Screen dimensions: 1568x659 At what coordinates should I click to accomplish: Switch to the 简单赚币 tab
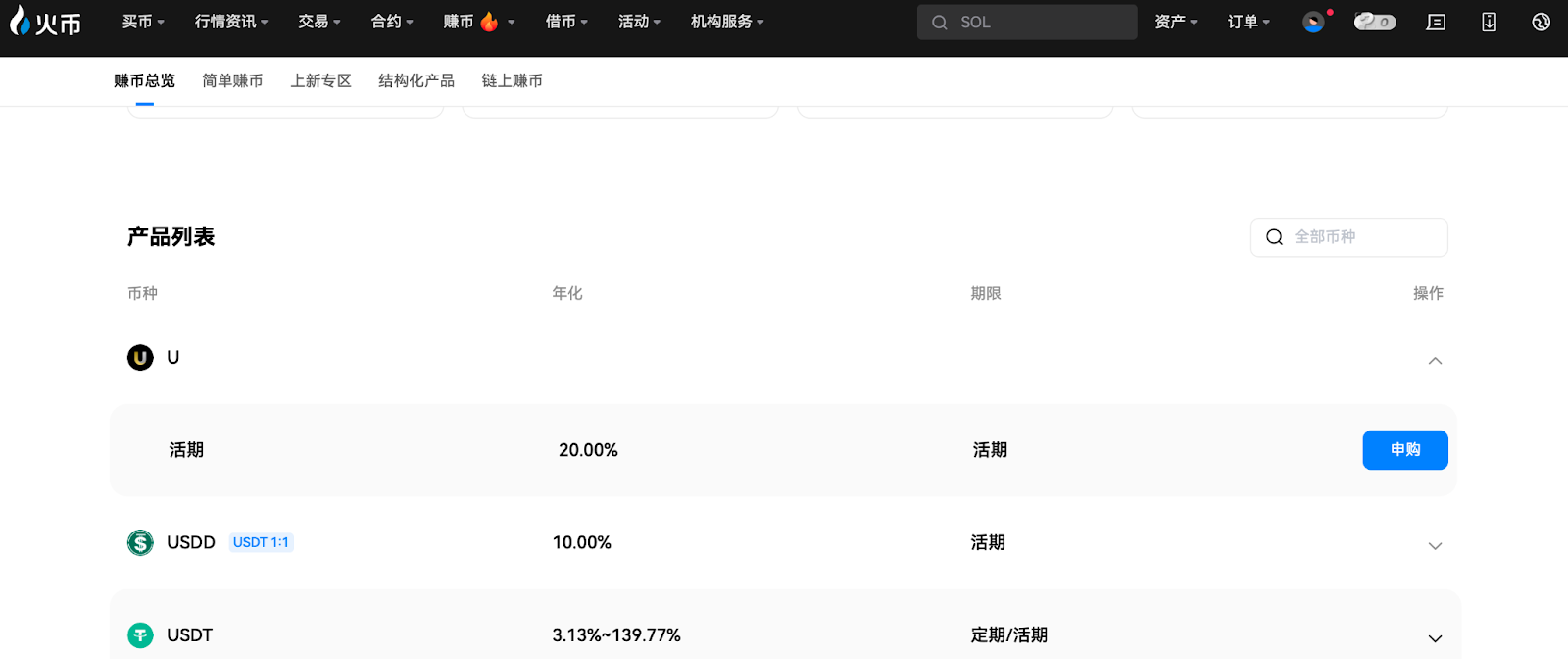coord(232,81)
